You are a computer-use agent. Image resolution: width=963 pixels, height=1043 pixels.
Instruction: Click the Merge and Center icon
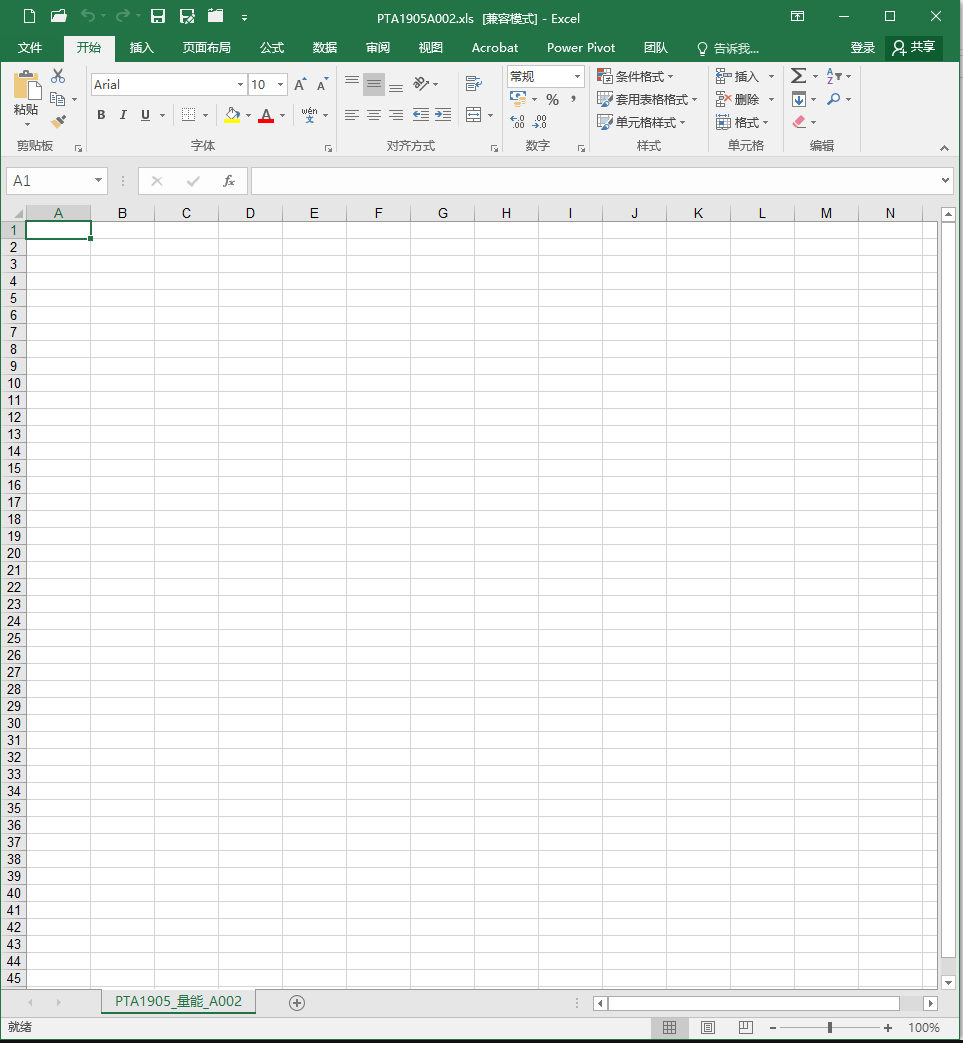point(474,115)
